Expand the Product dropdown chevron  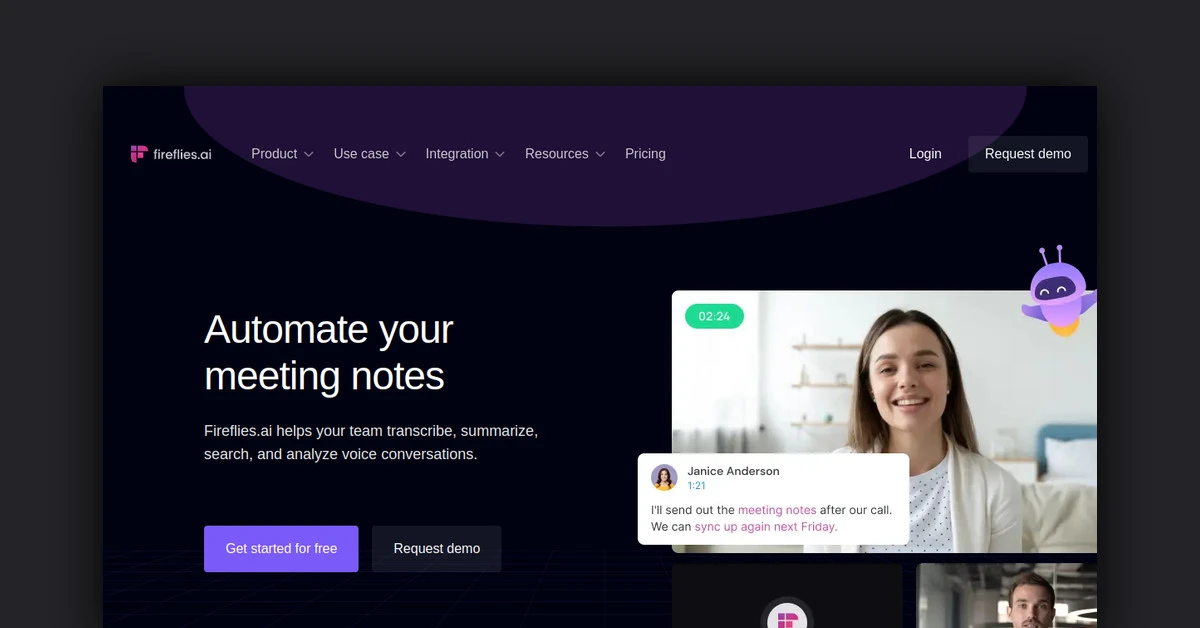(x=309, y=155)
